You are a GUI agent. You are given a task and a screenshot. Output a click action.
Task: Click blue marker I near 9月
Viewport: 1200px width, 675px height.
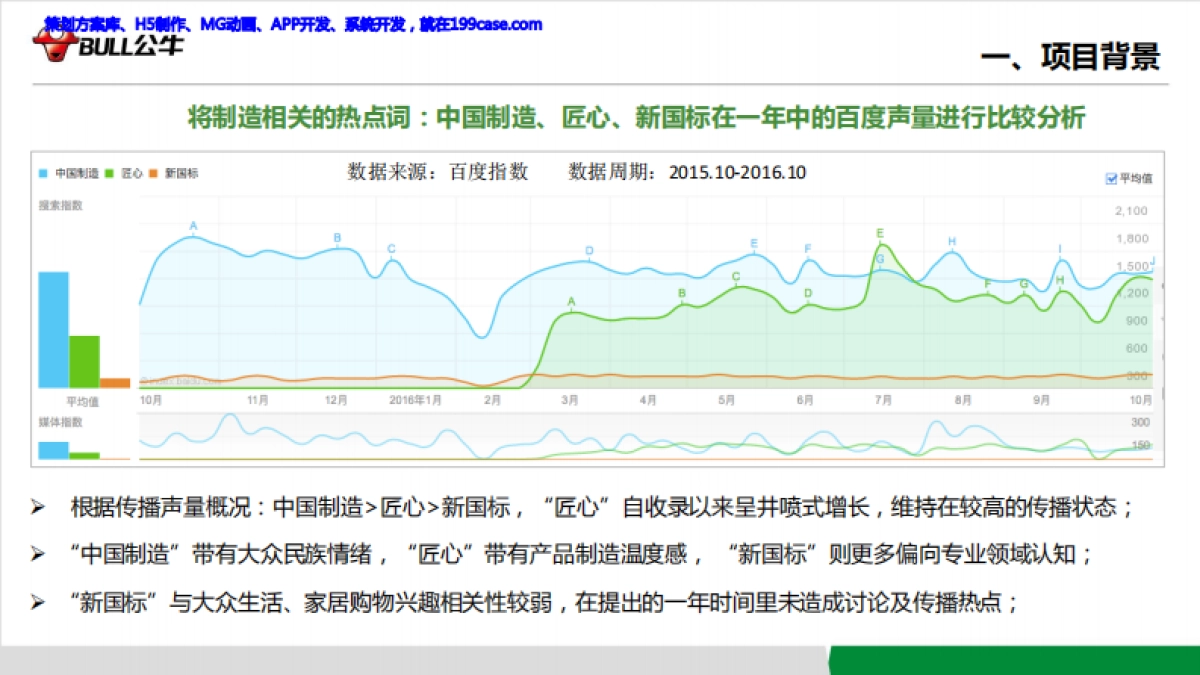click(x=1060, y=249)
